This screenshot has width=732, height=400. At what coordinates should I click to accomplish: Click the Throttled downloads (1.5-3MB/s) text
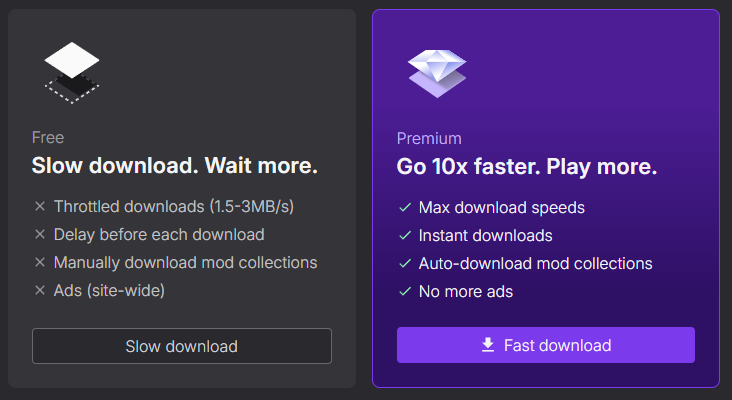(174, 207)
